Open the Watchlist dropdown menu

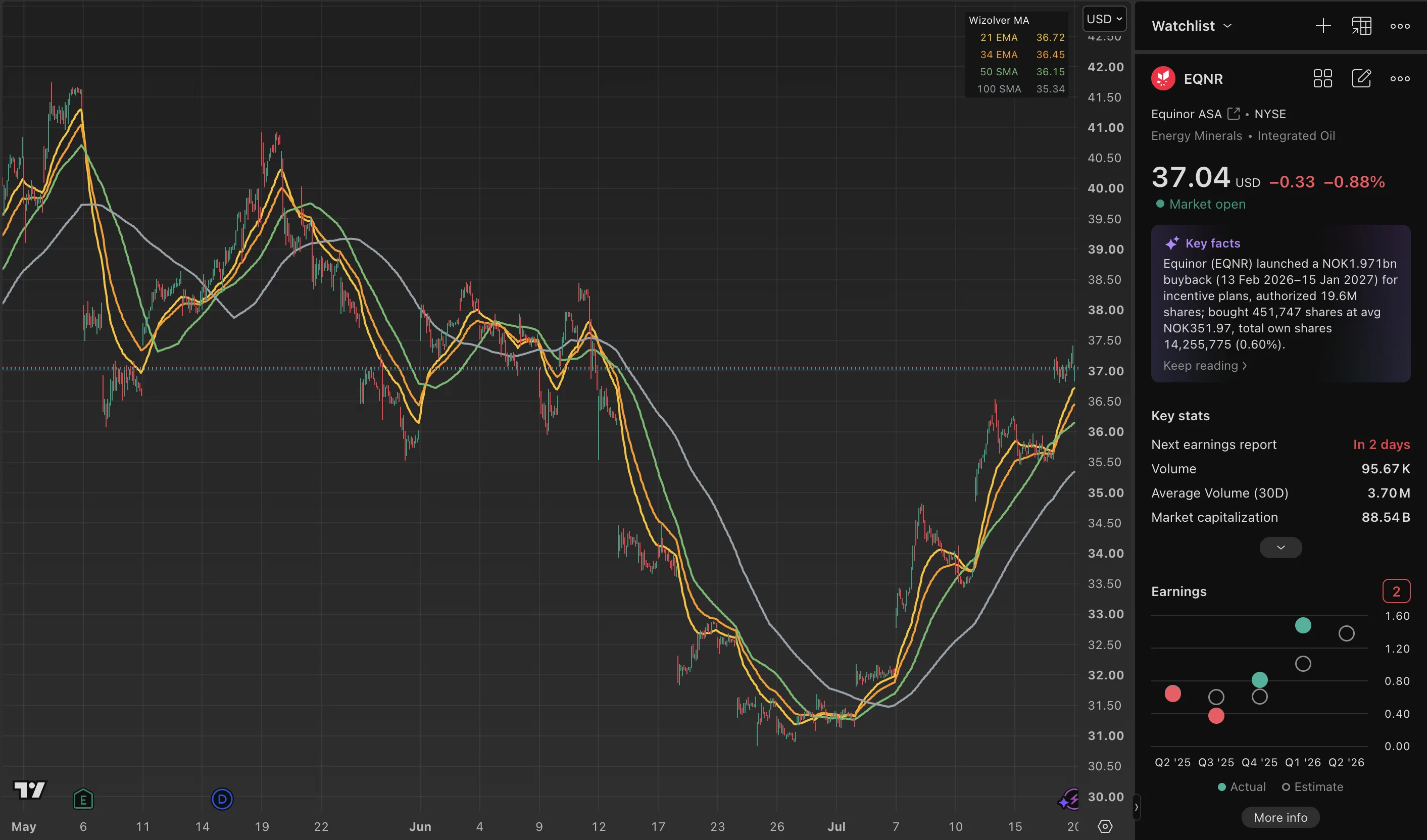click(x=1192, y=26)
